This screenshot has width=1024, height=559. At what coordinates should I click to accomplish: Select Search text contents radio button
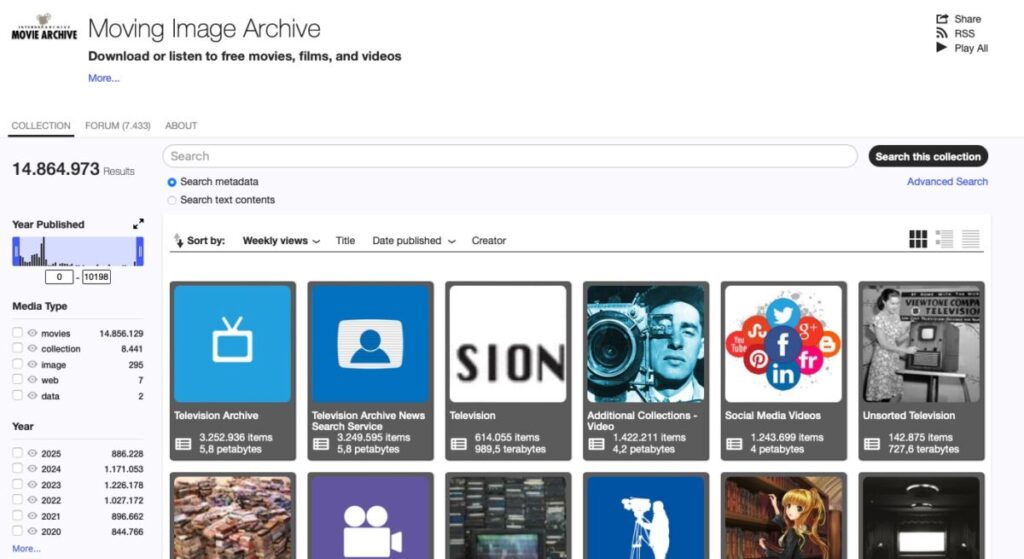pyautogui.click(x=172, y=200)
